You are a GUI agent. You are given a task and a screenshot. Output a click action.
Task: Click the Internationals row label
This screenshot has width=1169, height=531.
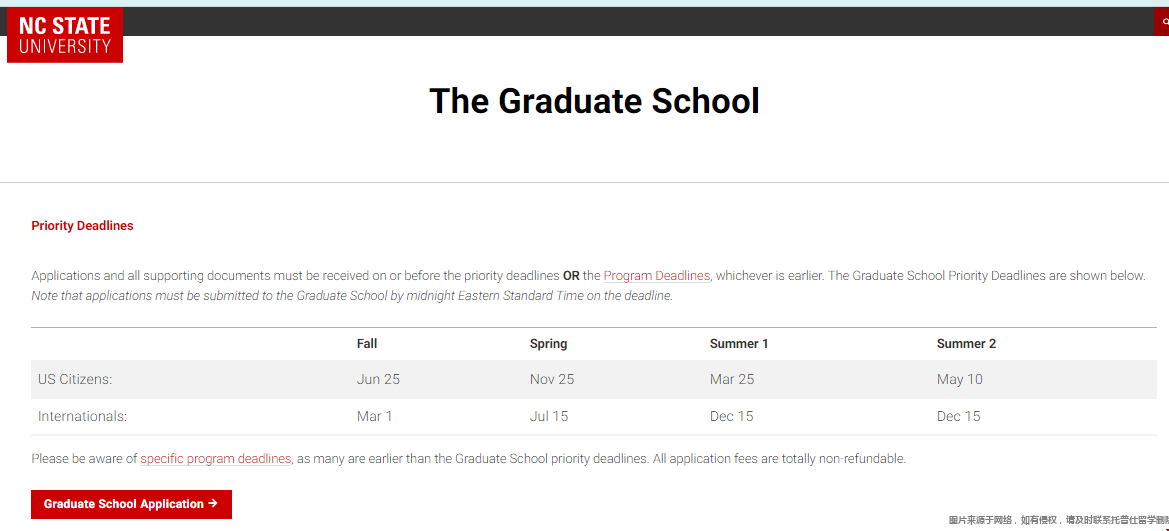point(82,416)
